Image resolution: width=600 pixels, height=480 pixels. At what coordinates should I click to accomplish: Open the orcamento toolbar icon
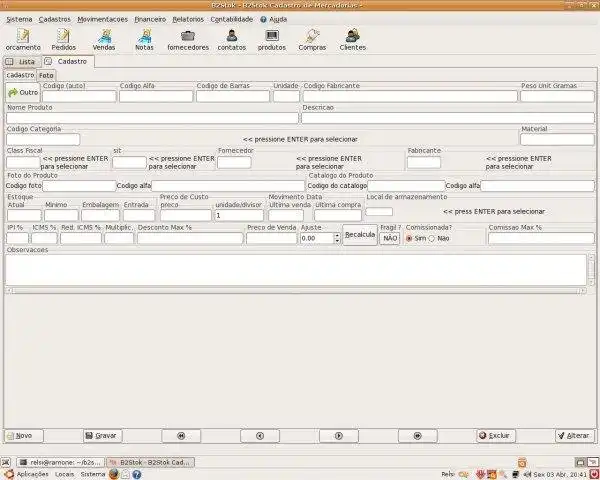23,40
